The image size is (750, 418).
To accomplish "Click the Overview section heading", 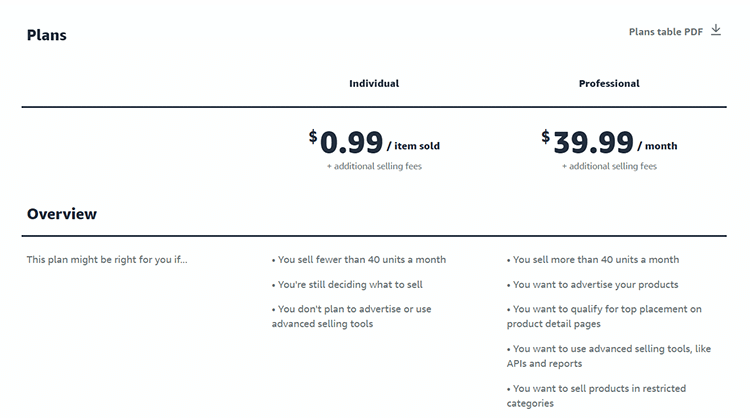I will [62, 214].
